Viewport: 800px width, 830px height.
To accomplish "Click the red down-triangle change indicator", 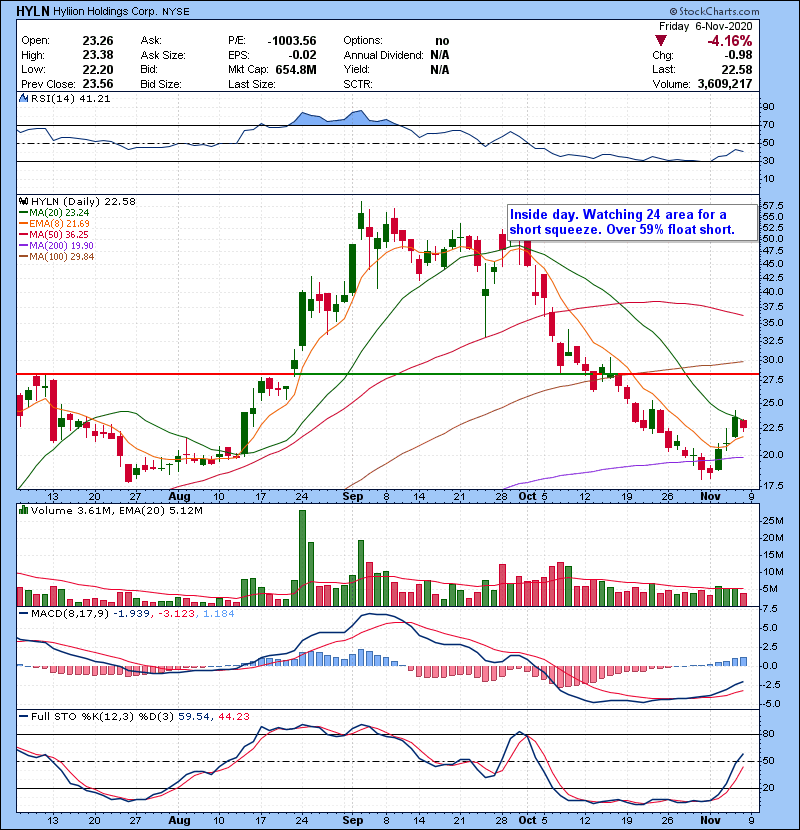I will click(x=660, y=41).
